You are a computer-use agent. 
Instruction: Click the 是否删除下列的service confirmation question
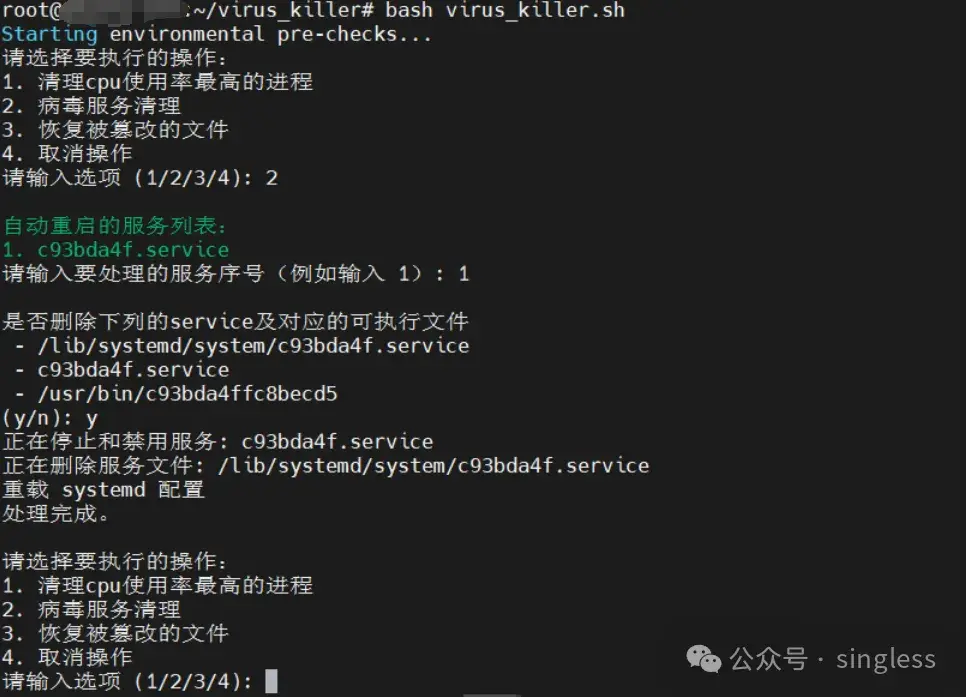[235, 321]
